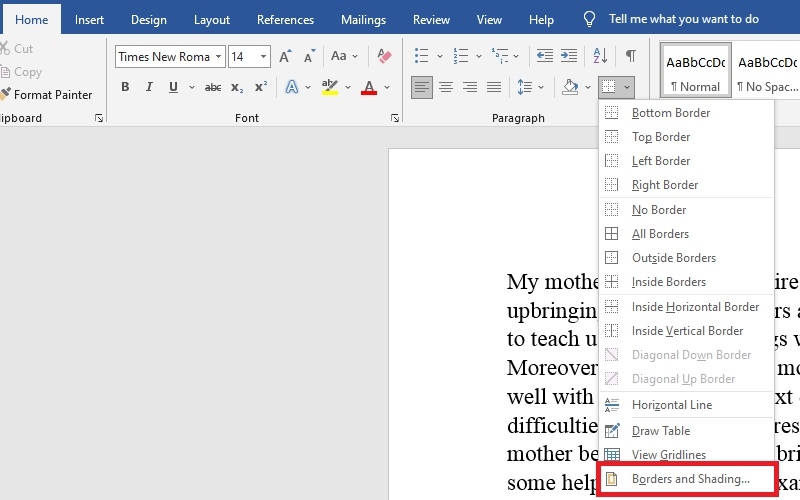Image resolution: width=800 pixels, height=500 pixels.
Task: Switch to the Insert ribbon tab
Action: [89, 20]
